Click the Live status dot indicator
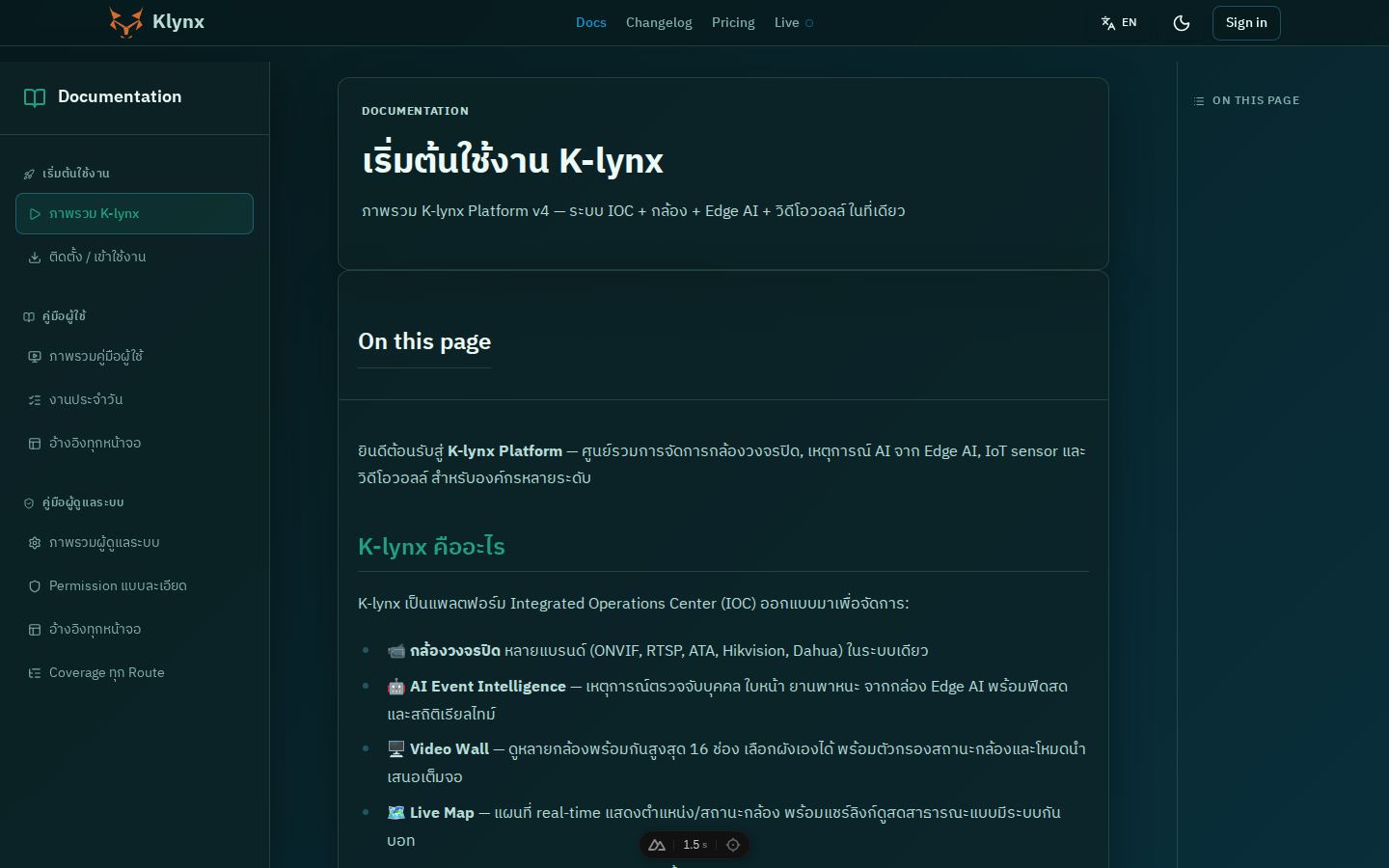This screenshot has width=1389, height=868. (x=809, y=23)
